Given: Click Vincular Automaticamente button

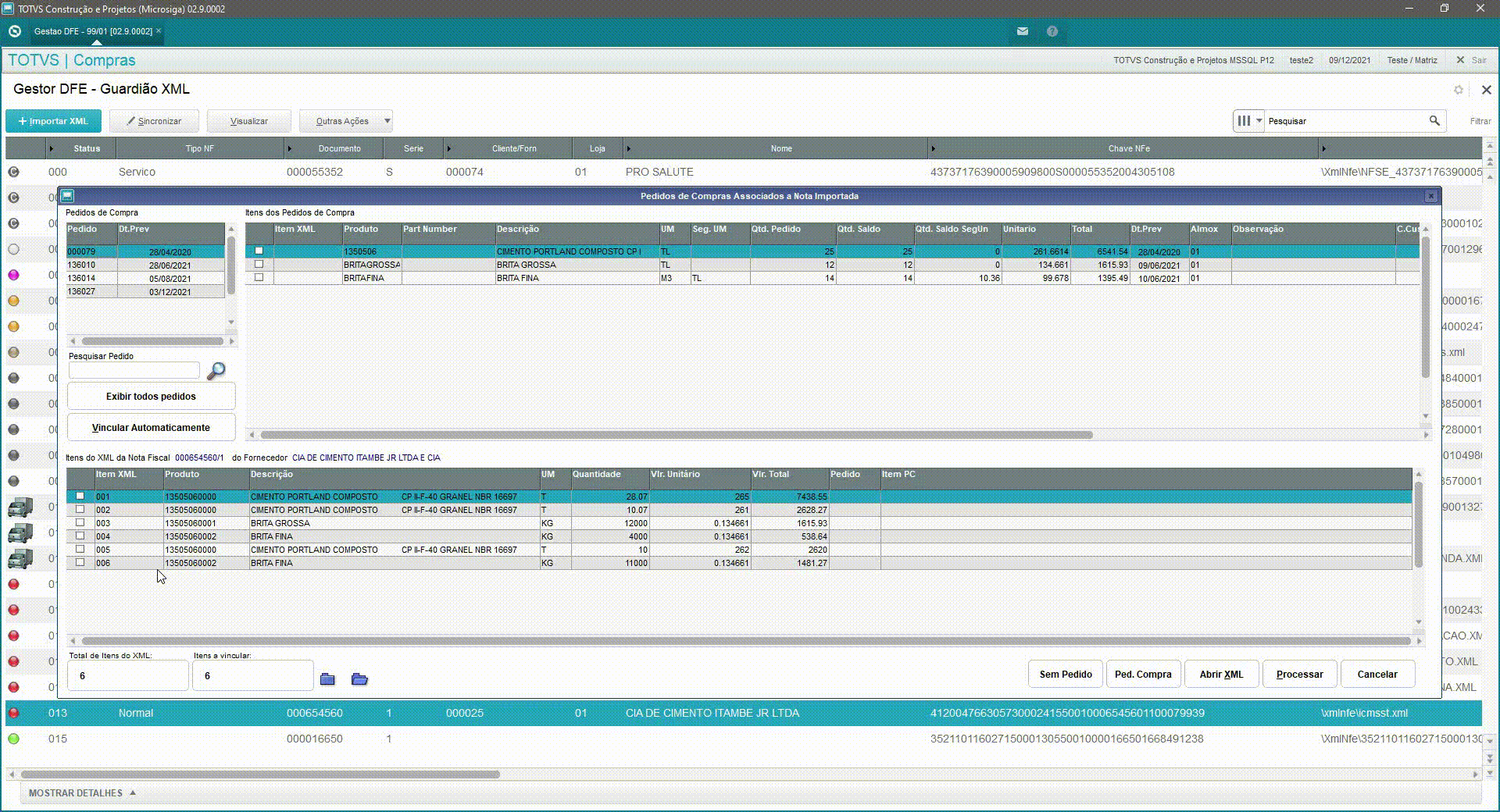Looking at the screenshot, I should click(151, 428).
